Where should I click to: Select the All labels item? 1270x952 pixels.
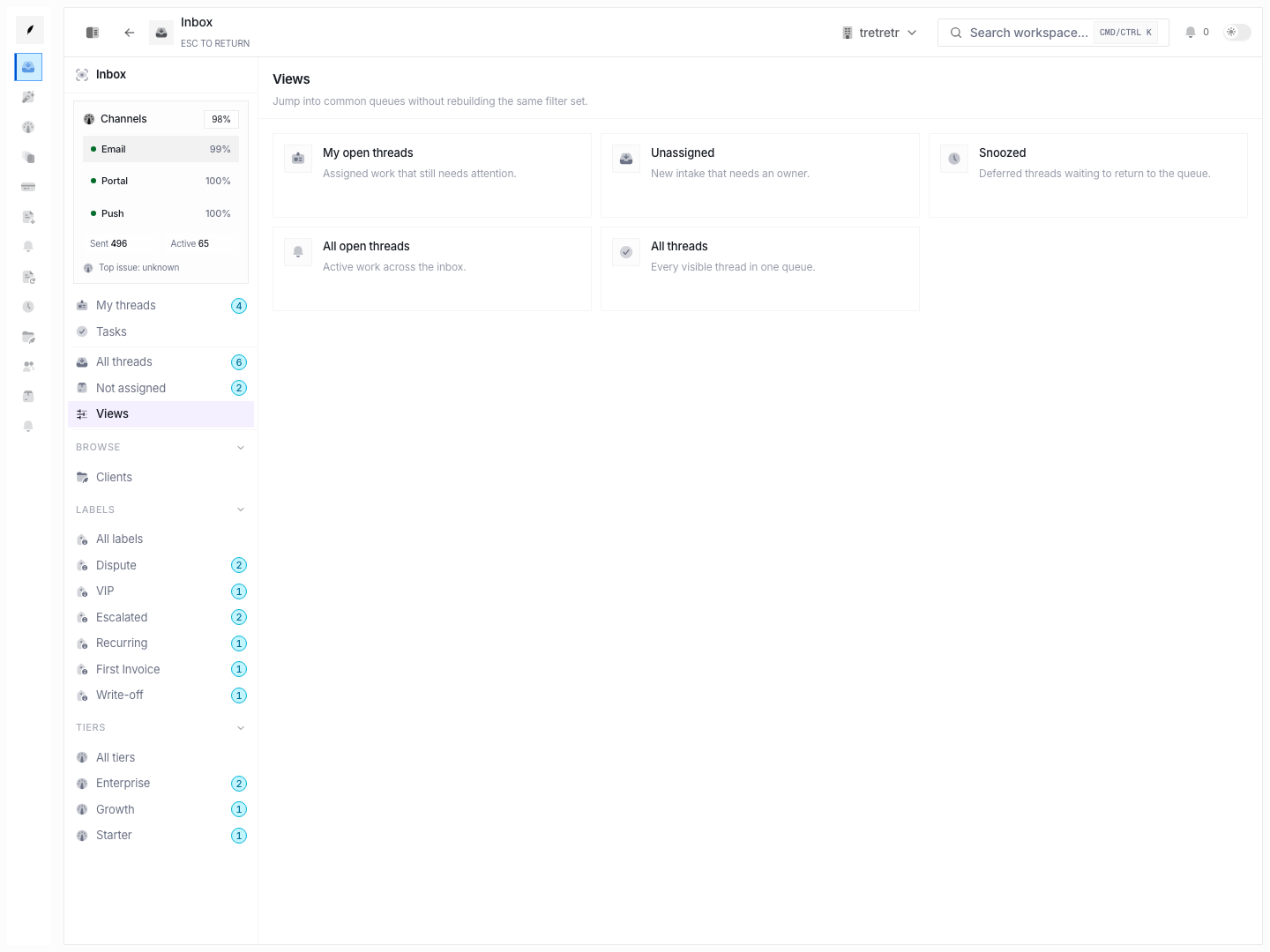click(161, 539)
